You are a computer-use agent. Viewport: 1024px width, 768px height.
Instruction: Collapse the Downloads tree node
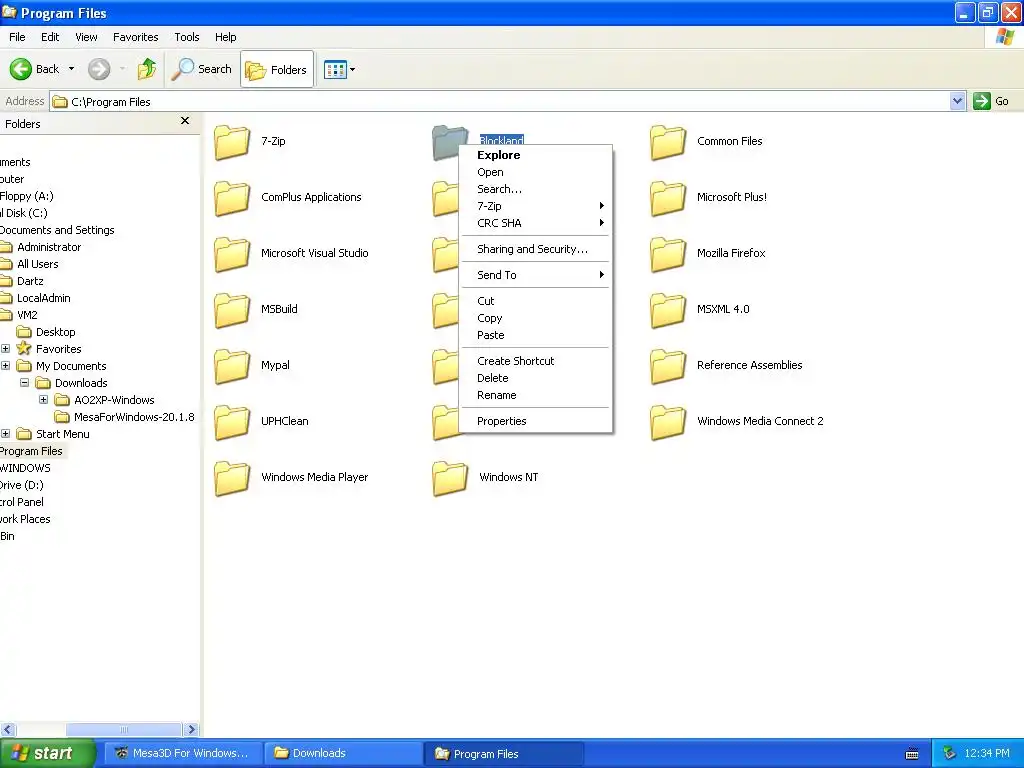click(x=24, y=383)
